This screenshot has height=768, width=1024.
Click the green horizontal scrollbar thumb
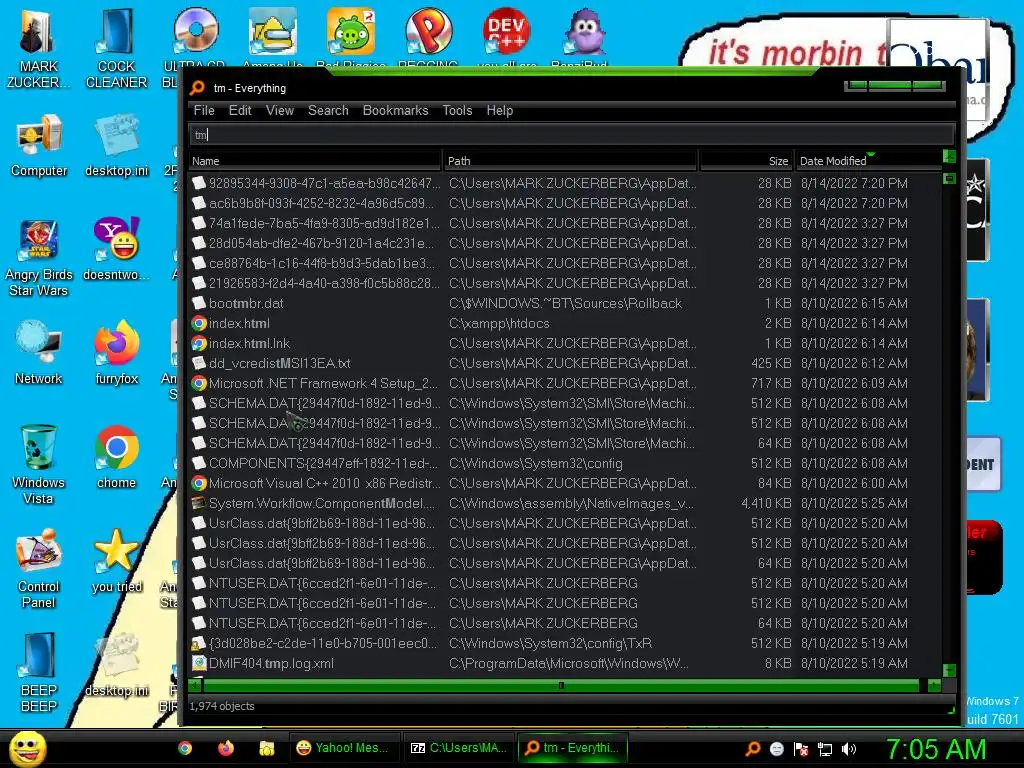(x=561, y=685)
